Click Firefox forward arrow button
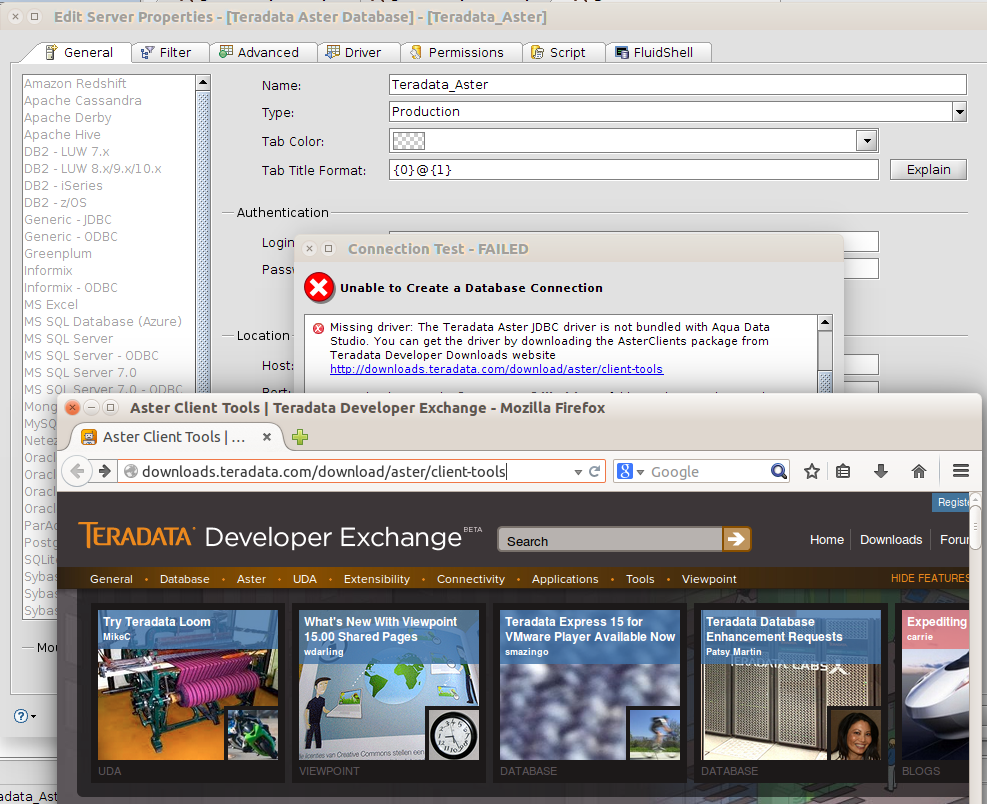The width and height of the screenshot is (987, 804). pyautogui.click(x=104, y=471)
